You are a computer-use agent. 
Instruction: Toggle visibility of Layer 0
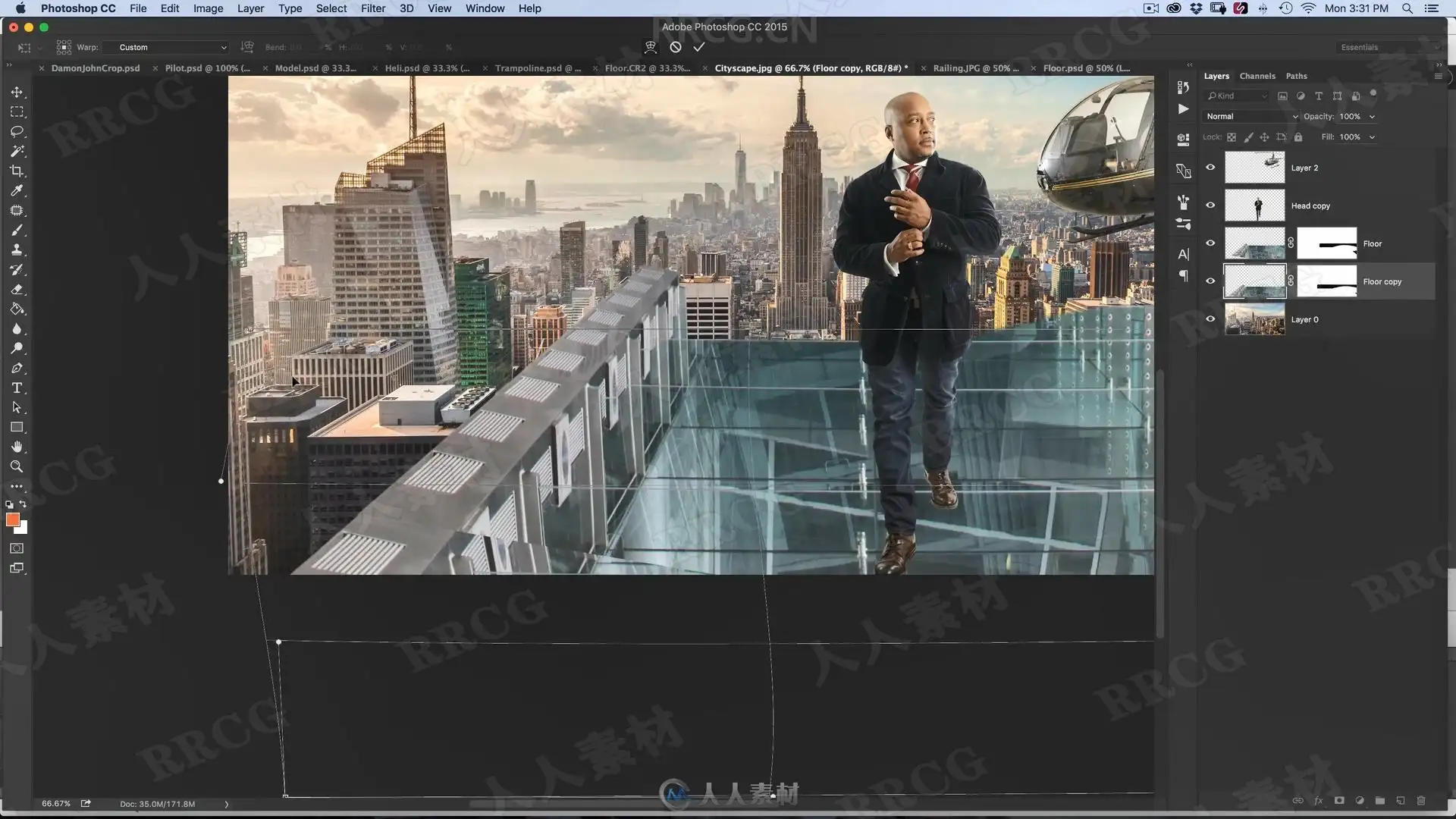[1210, 319]
